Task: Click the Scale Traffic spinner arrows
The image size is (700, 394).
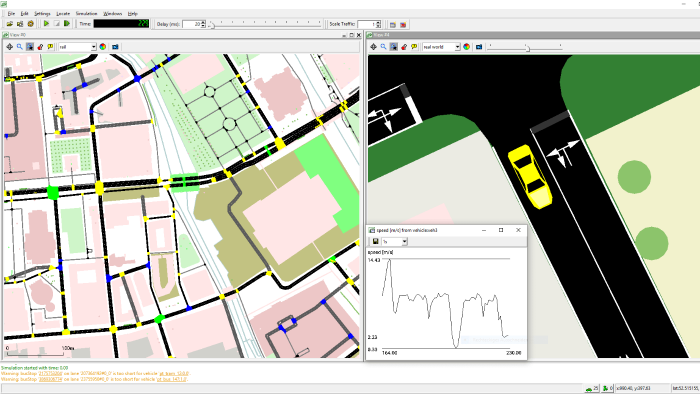Action: [379, 24]
